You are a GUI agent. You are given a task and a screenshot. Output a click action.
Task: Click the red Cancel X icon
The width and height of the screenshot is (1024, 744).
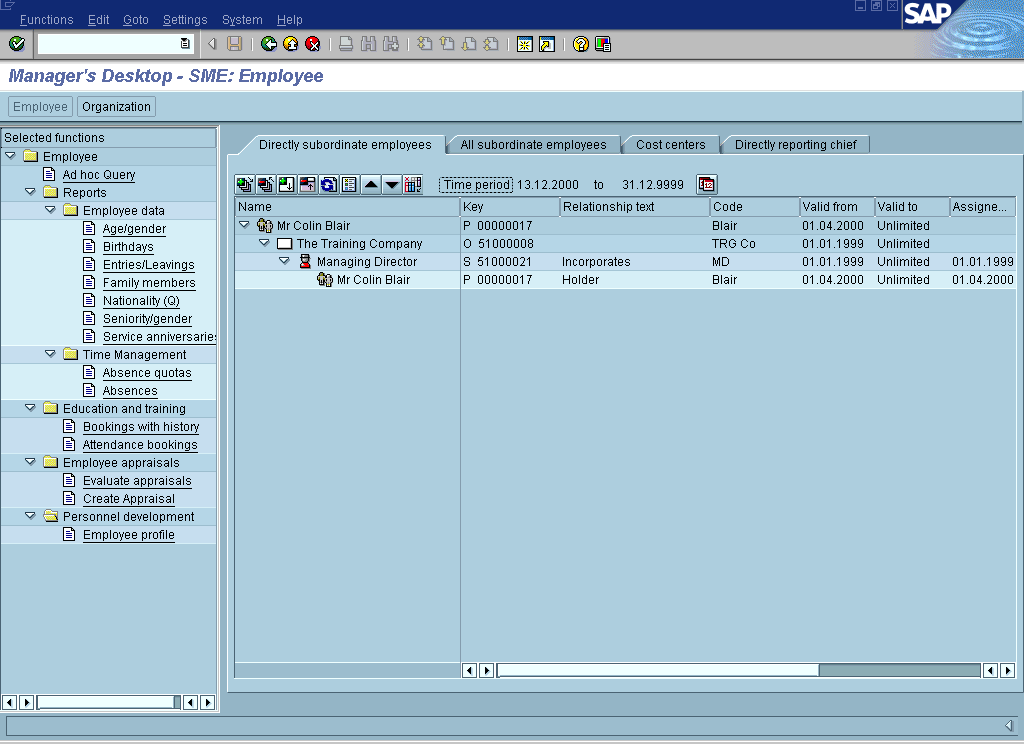[313, 44]
